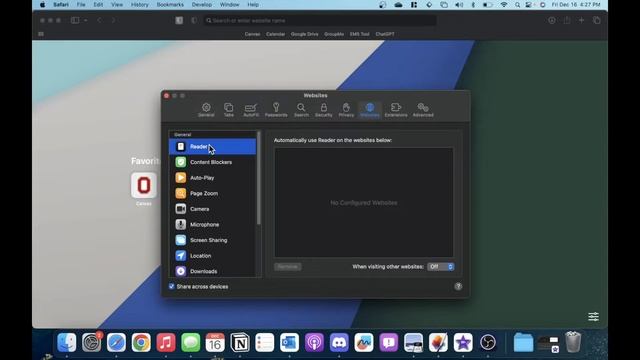The height and width of the screenshot is (360, 640).
Task: Open Notion from the Dock
Action: pos(240,342)
